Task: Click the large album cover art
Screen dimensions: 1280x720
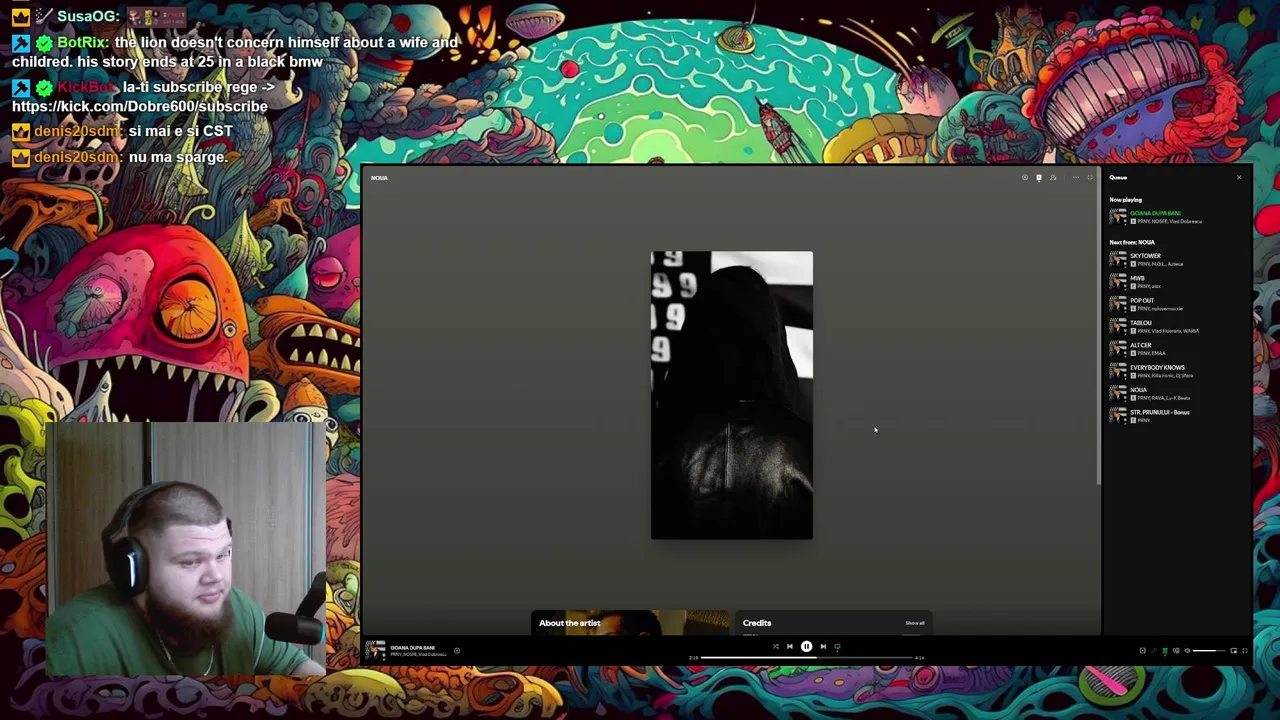Action: [732, 395]
